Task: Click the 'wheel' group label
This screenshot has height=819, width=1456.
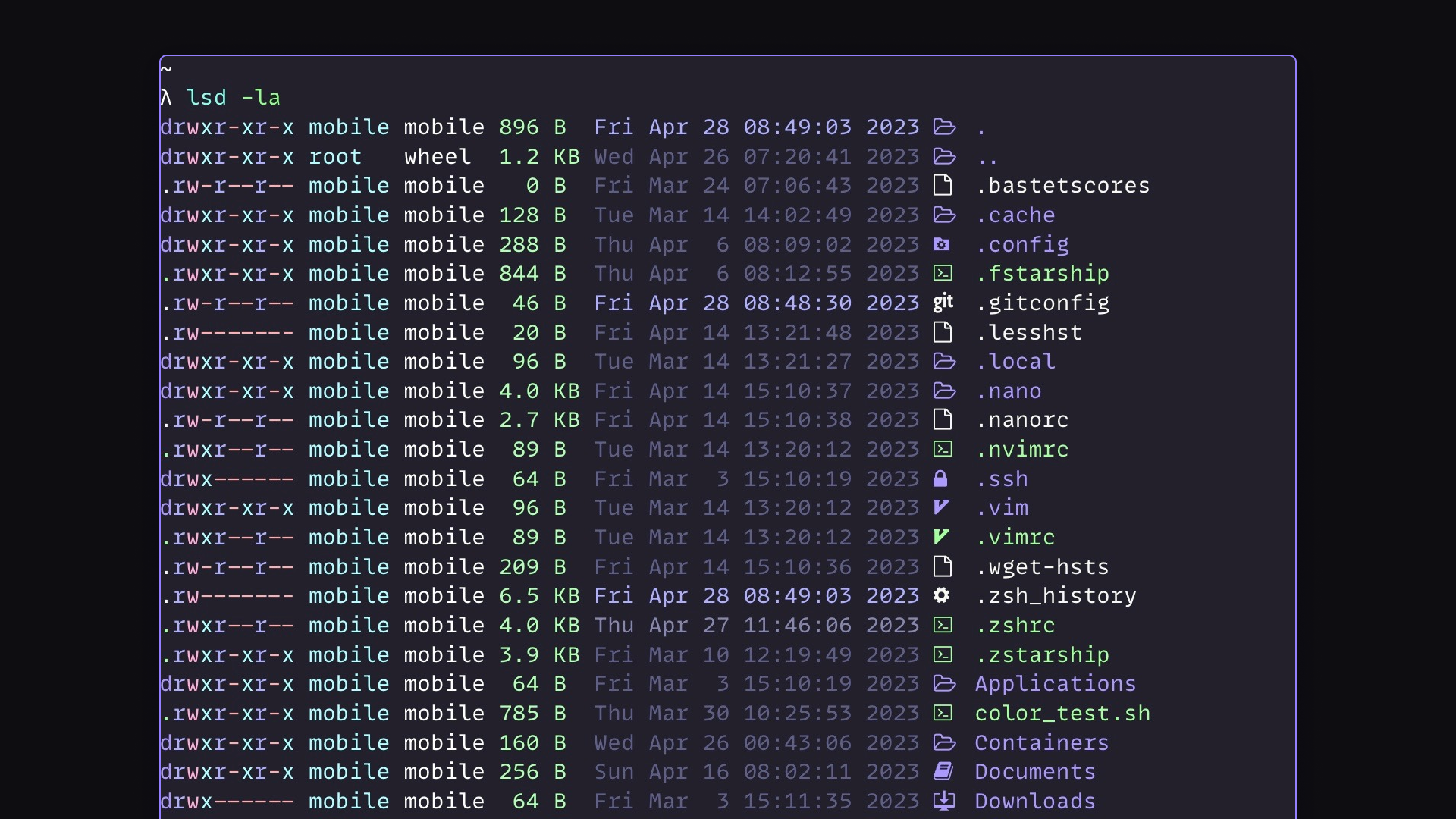Action: [438, 156]
